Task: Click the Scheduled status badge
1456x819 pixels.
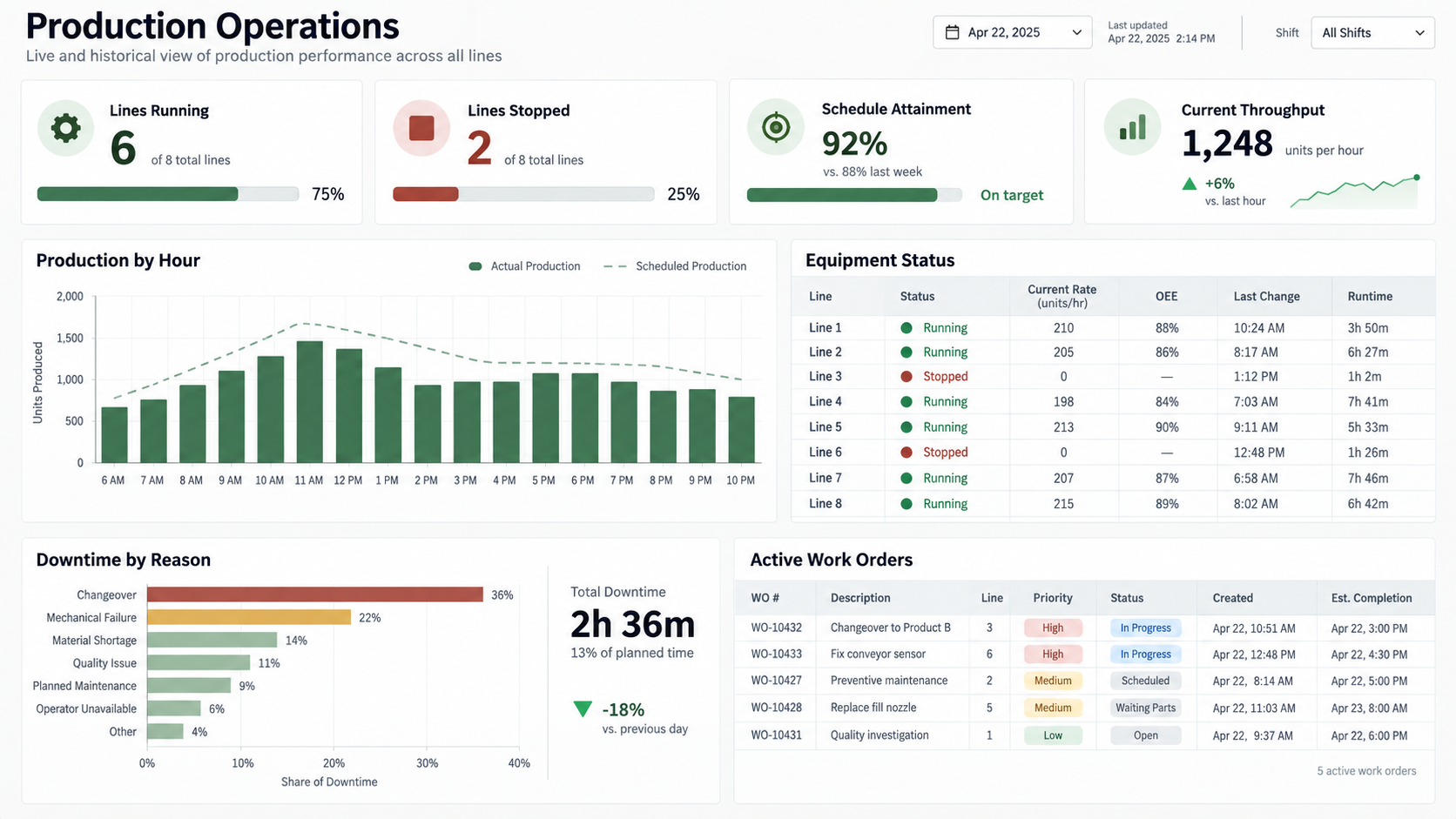Action: [x=1145, y=681]
